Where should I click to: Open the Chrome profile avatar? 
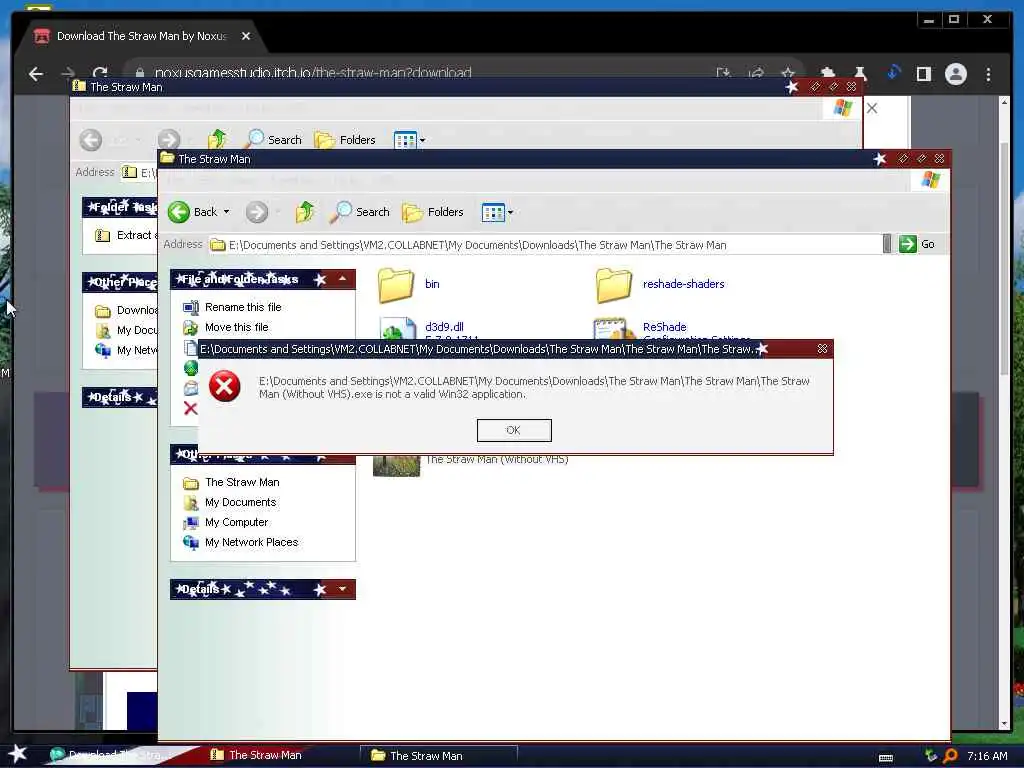click(x=955, y=74)
